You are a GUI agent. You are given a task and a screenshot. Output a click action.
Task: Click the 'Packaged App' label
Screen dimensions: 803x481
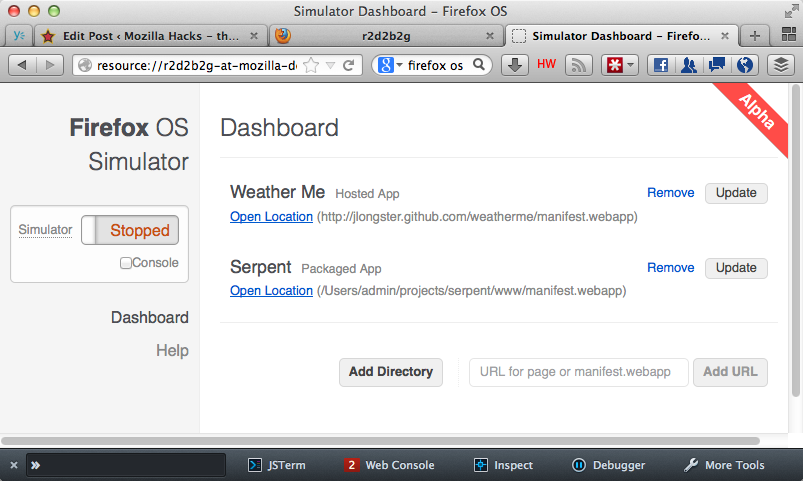click(341, 268)
